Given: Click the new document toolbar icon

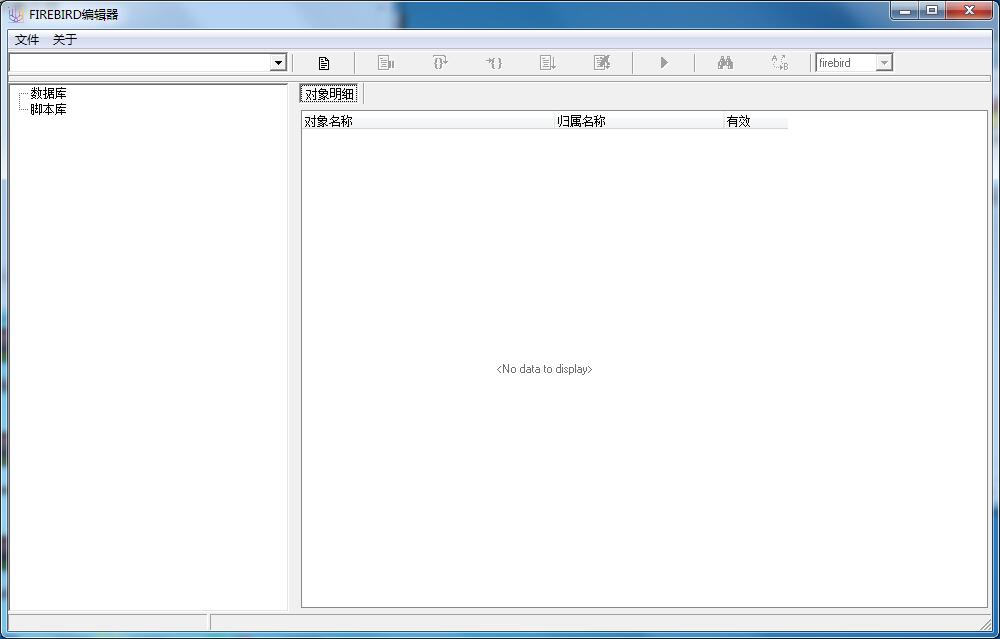Looking at the screenshot, I should [x=324, y=63].
